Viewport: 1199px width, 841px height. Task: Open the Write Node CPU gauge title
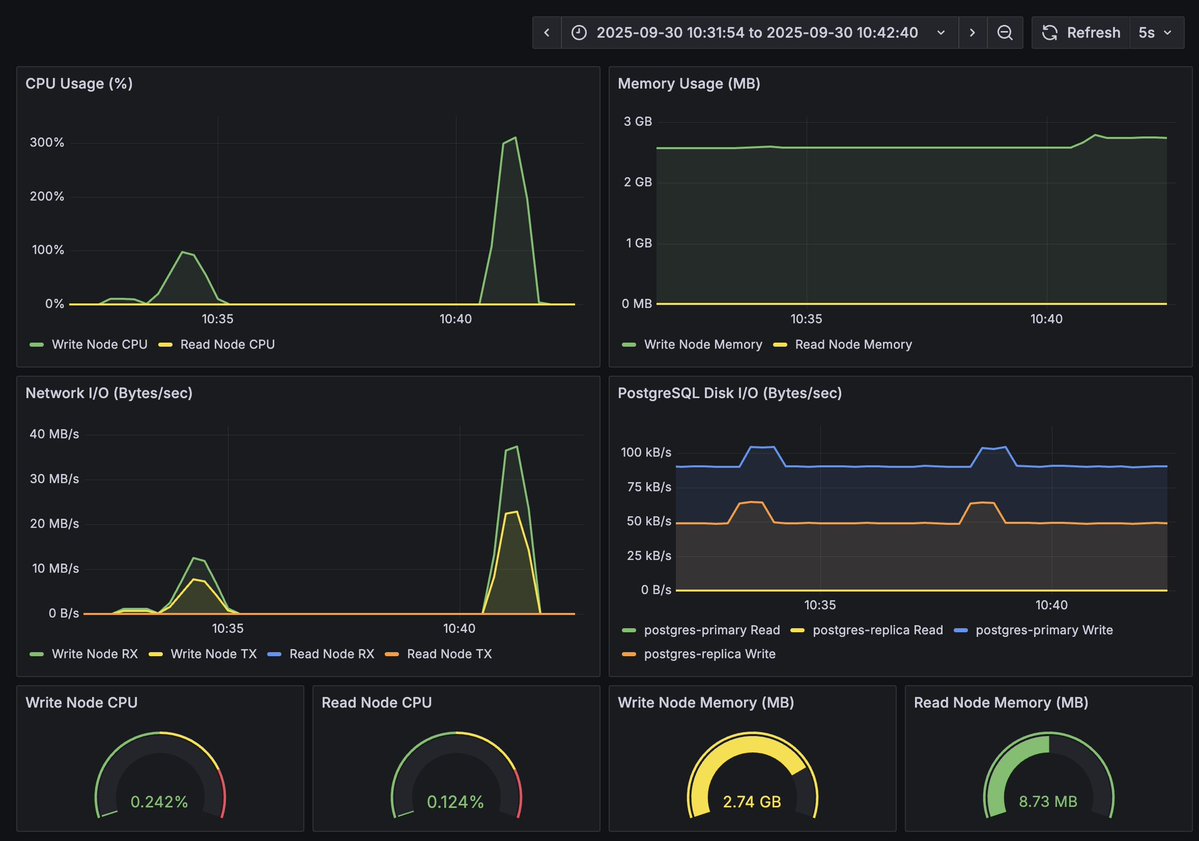pos(82,703)
